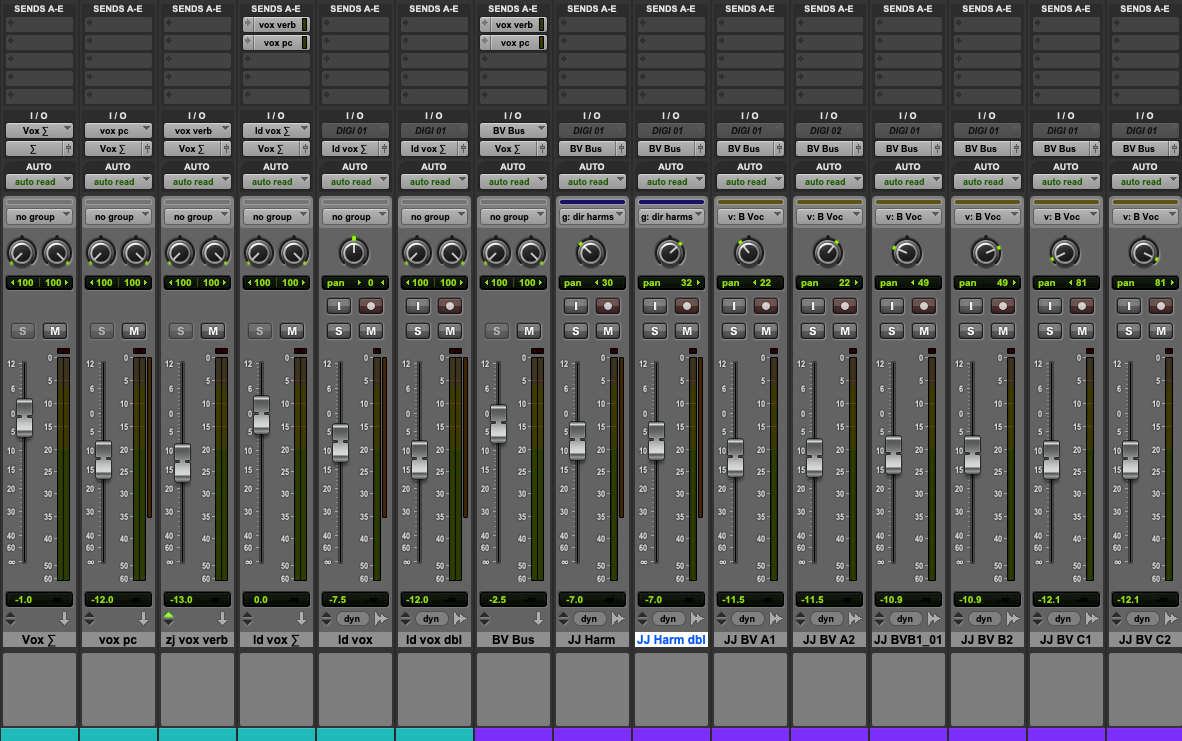Open the DIGI 02 input selector on JJ BV A2

coord(828,130)
